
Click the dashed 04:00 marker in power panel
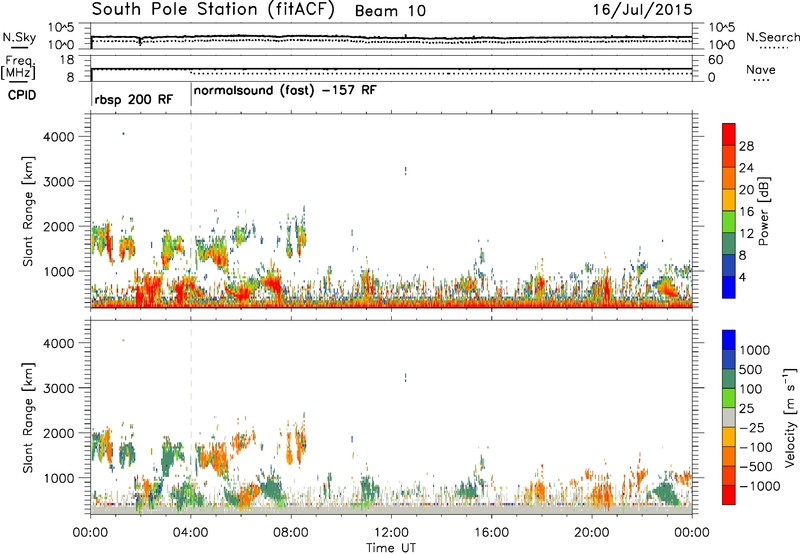point(191,211)
